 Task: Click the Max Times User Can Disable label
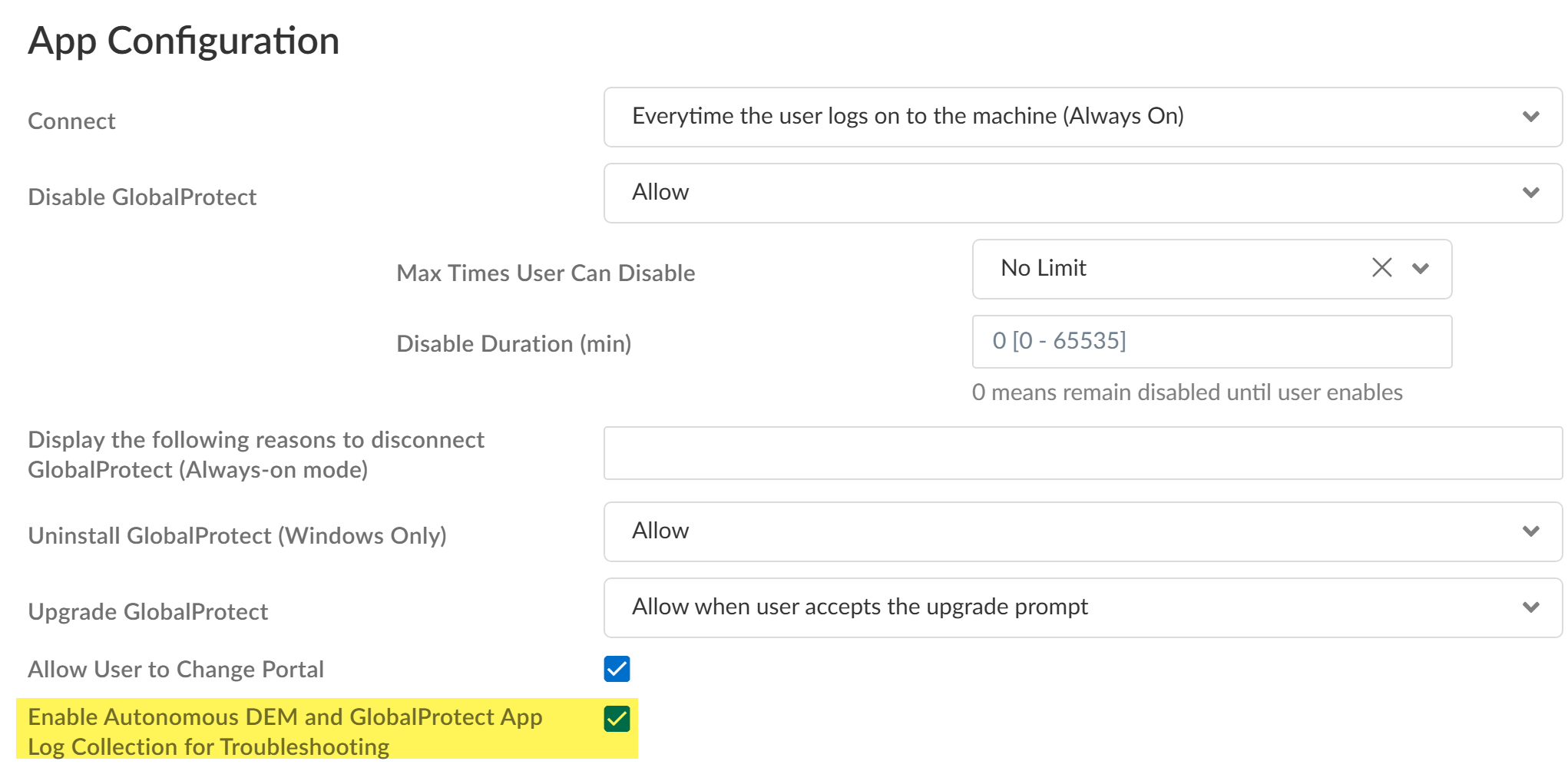click(545, 273)
